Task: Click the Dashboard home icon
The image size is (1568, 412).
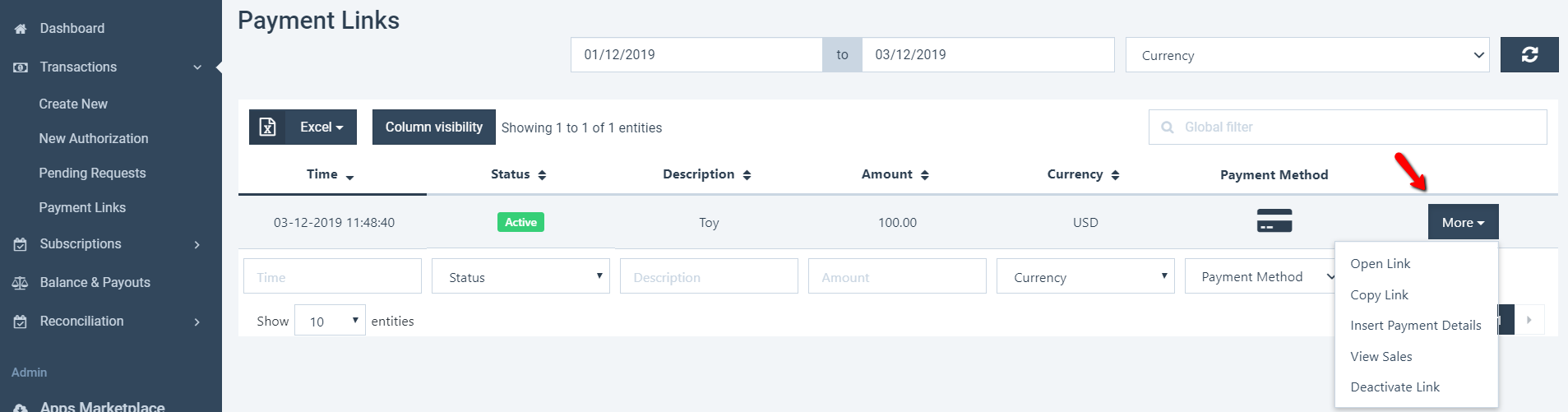Action: tap(21, 29)
